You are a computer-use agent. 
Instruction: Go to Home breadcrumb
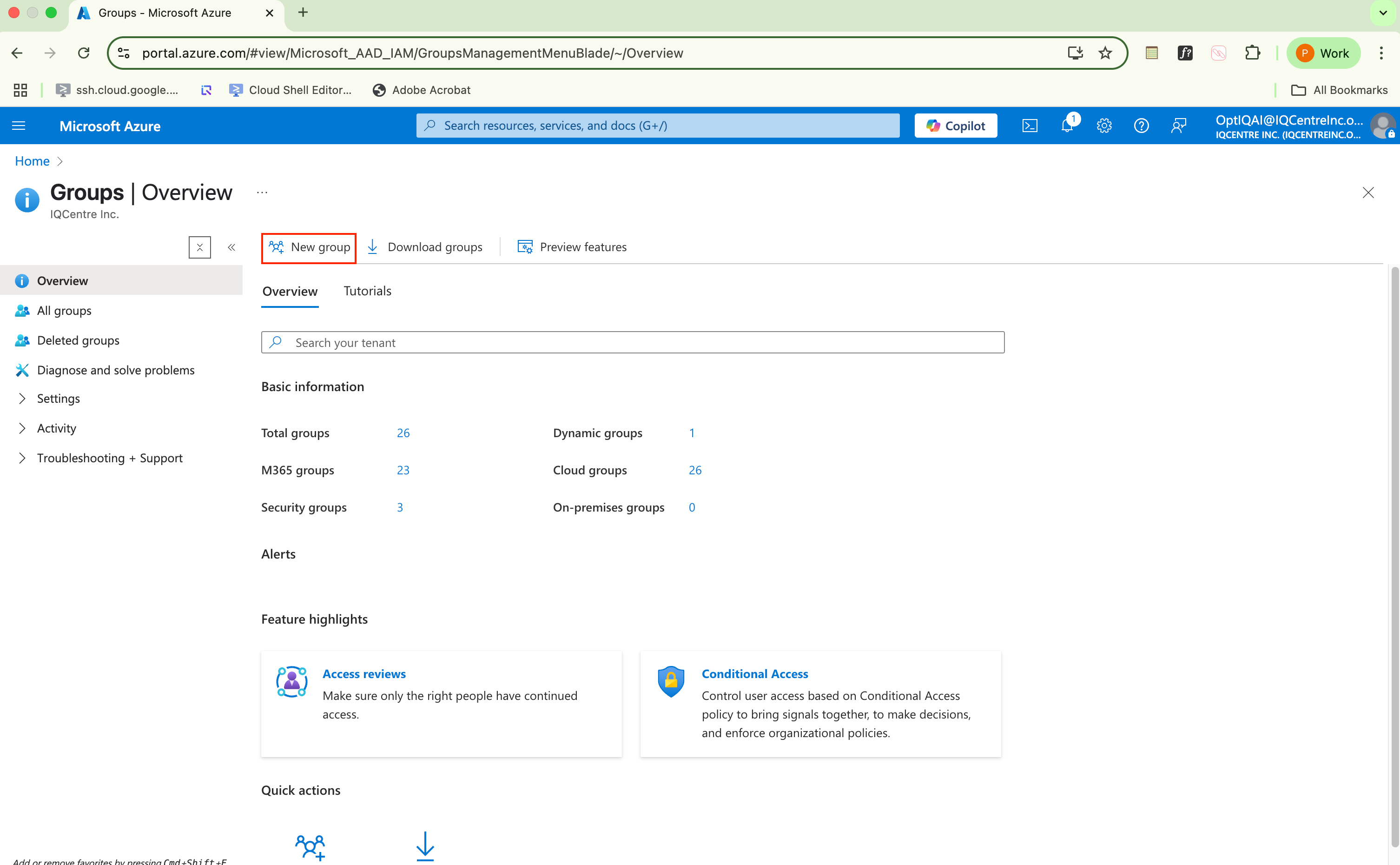pyautogui.click(x=32, y=161)
